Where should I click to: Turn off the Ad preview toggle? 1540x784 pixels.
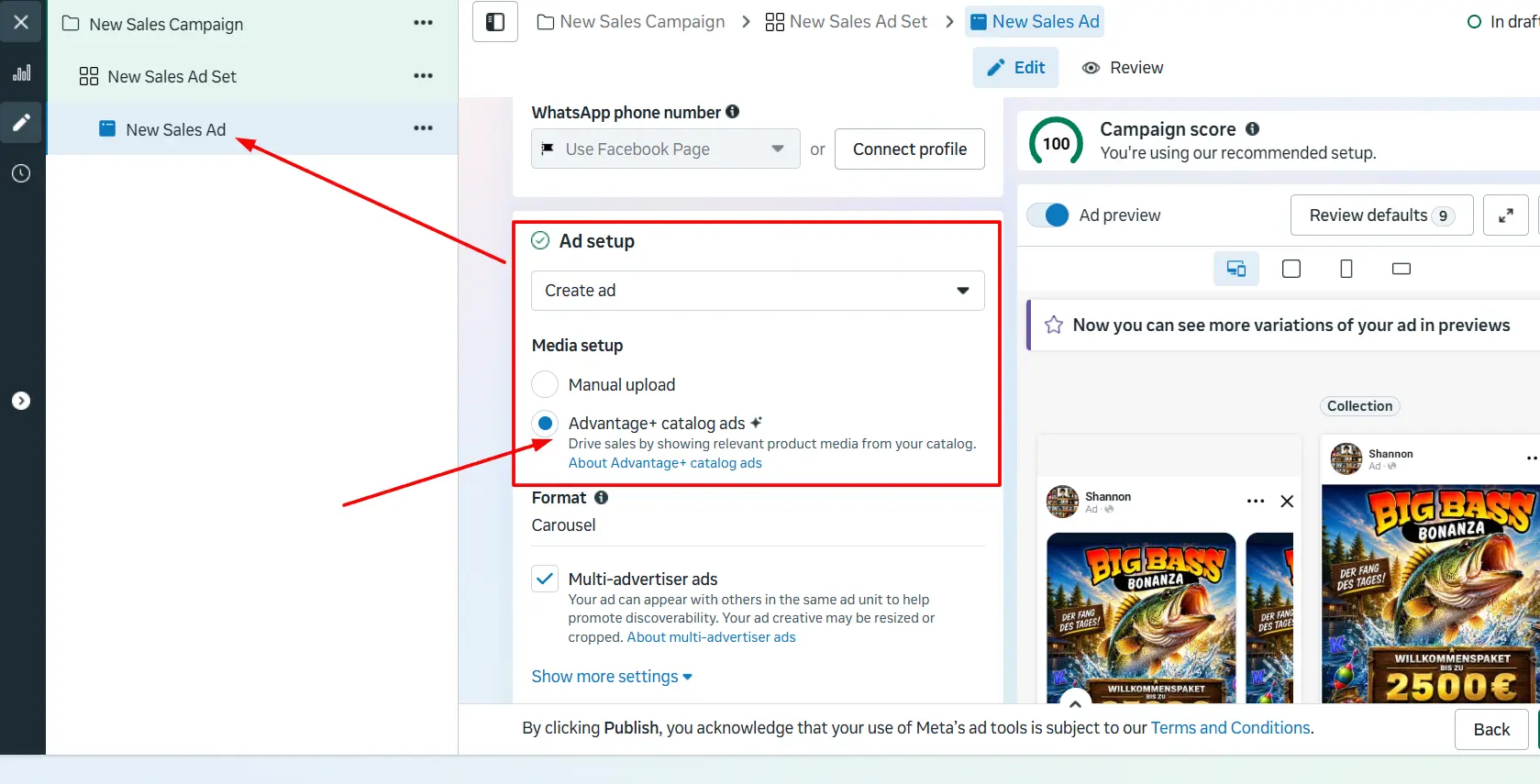point(1047,215)
